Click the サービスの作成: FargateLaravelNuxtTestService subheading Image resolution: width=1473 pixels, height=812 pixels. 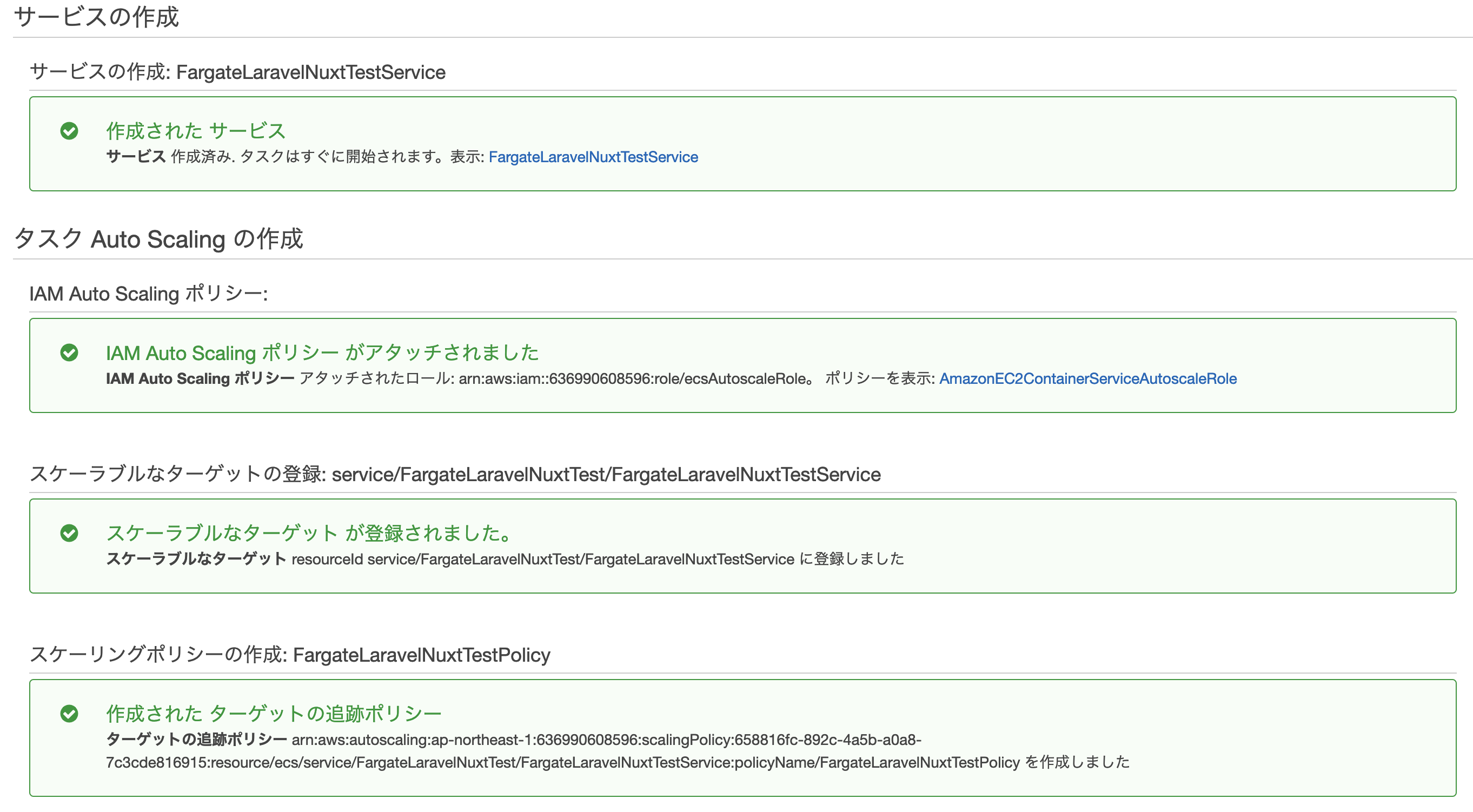[237, 72]
